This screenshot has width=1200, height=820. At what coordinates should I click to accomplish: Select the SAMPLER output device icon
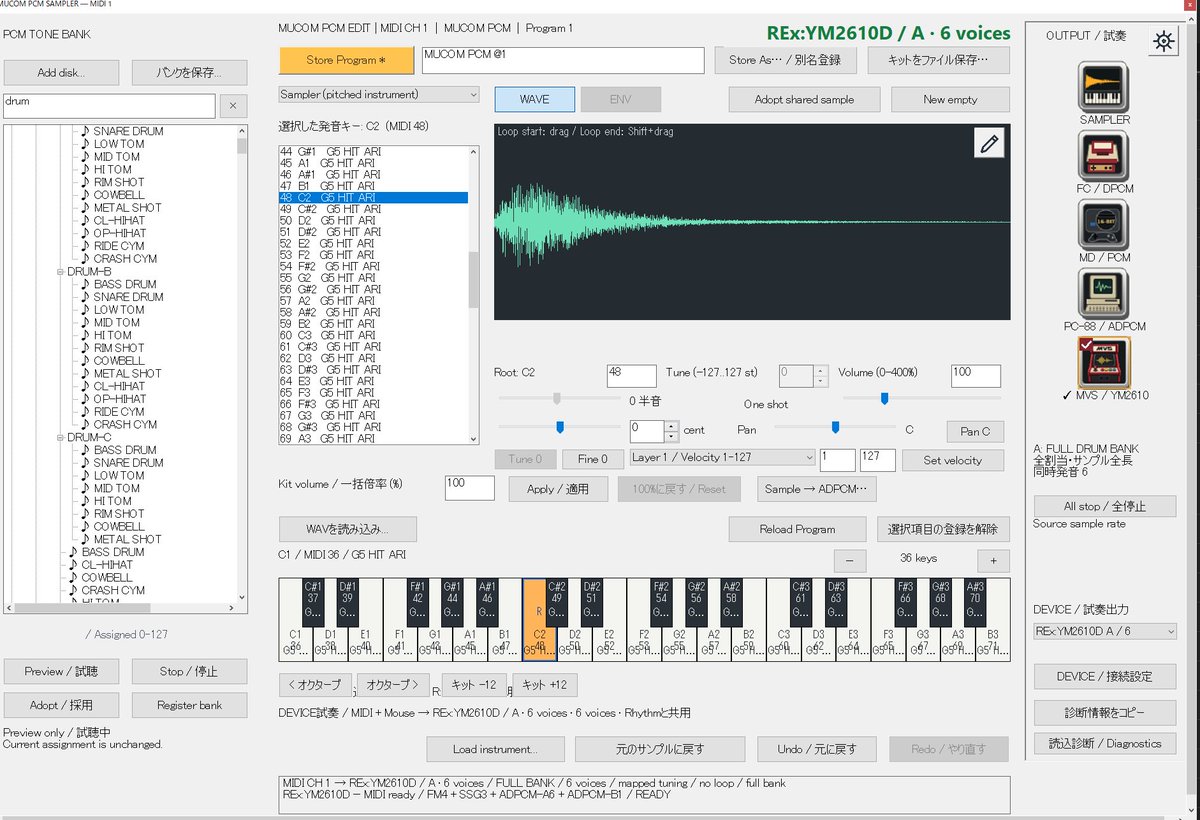pos(1104,87)
